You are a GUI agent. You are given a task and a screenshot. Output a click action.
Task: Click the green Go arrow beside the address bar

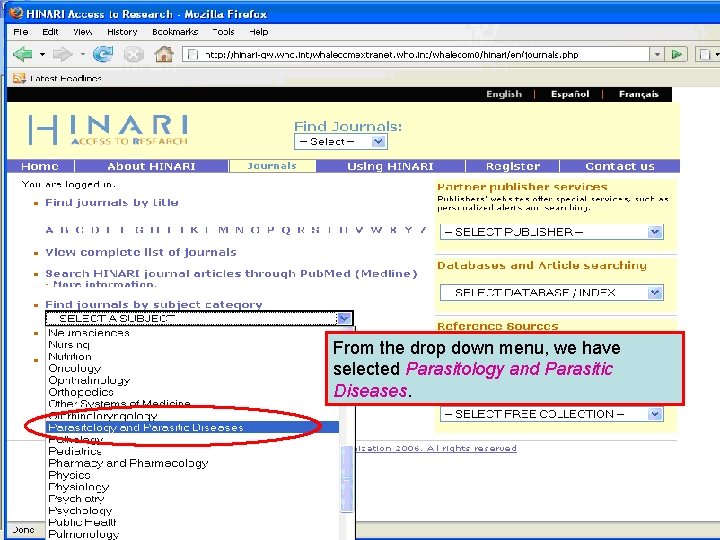coord(676,54)
